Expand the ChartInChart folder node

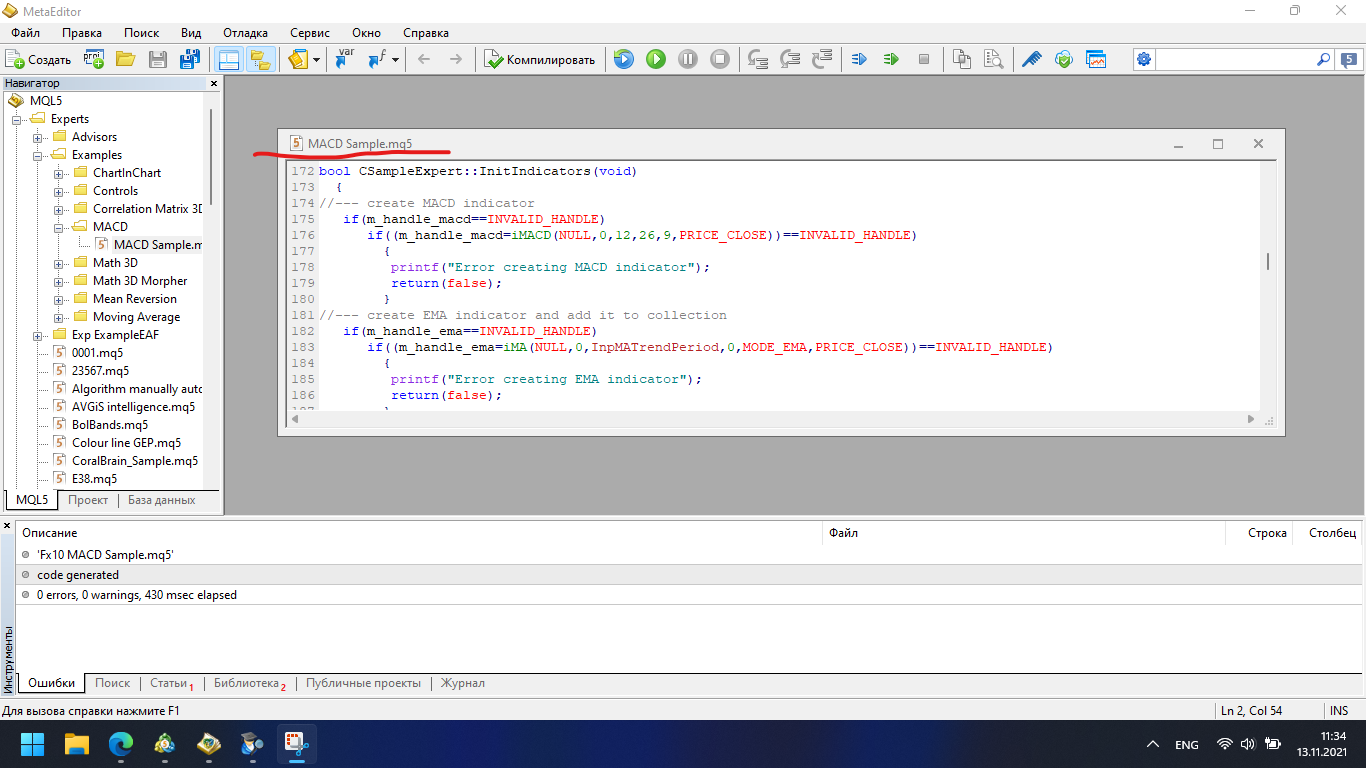click(x=59, y=173)
